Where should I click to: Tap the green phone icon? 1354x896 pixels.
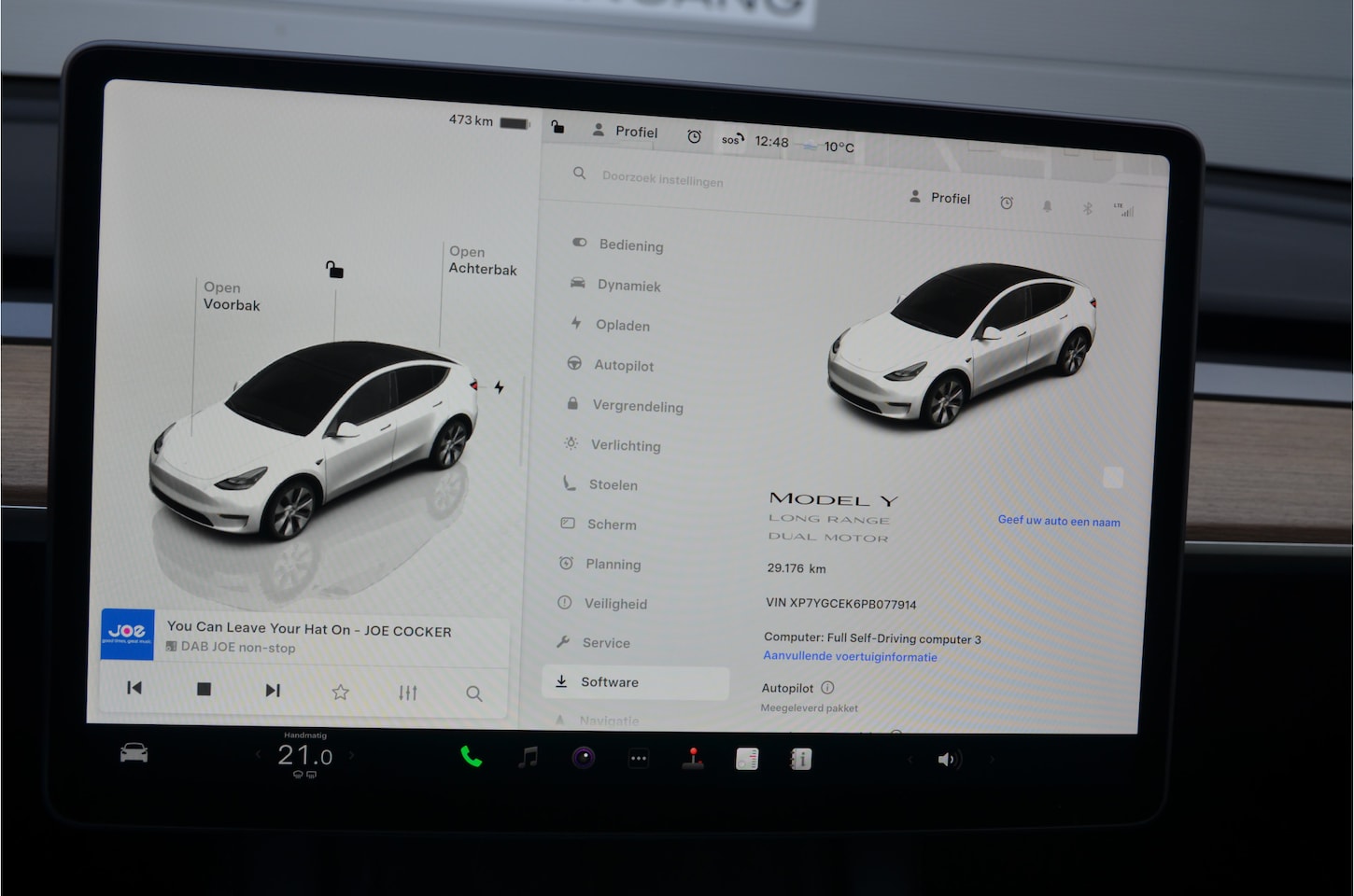[x=472, y=756]
